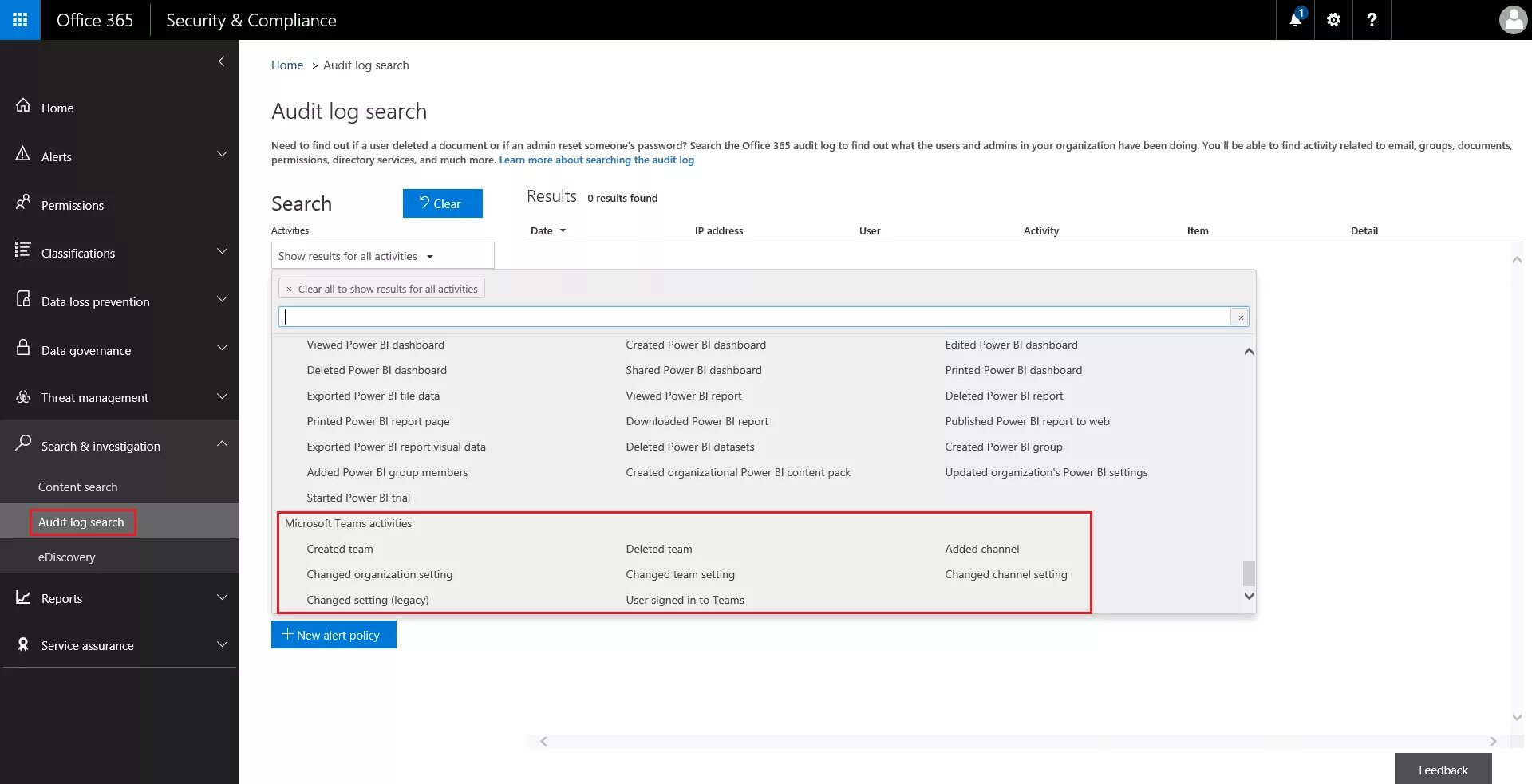Select Changed setting (legacy) activity
1532x784 pixels.
pyautogui.click(x=368, y=600)
